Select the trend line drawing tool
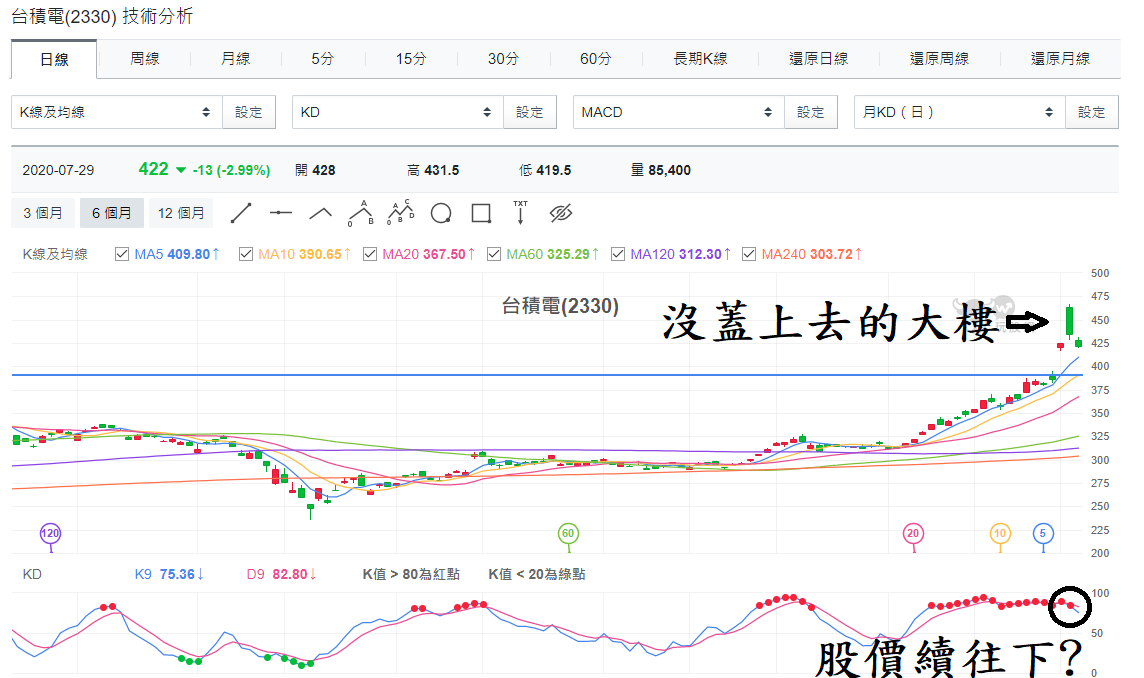This screenshot has height=678, width=1144. (241, 213)
